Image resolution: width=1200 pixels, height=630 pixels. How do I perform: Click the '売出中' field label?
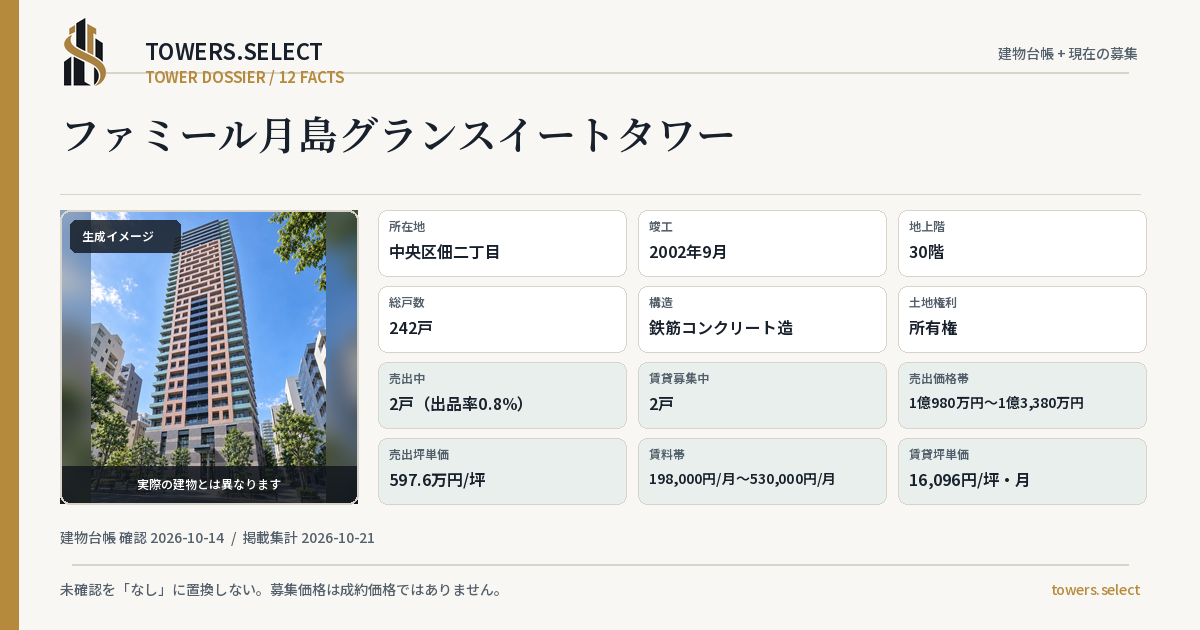(407, 379)
